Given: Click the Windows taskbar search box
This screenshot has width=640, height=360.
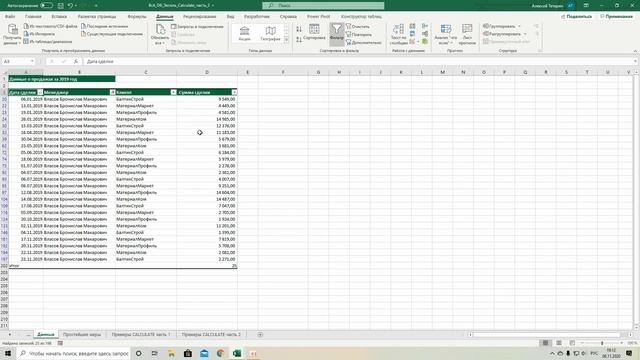Looking at the screenshot, I should pyautogui.click(x=74, y=353).
